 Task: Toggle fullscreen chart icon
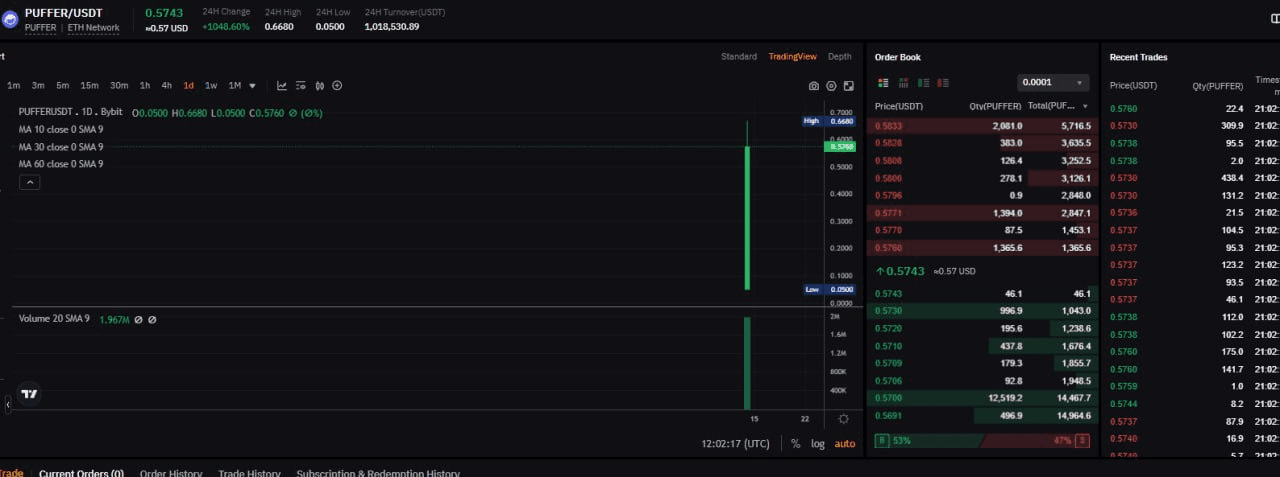pyautogui.click(x=848, y=86)
